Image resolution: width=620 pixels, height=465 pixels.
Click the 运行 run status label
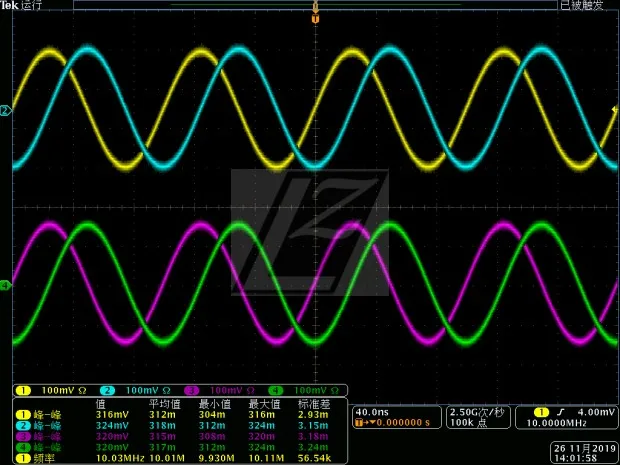31,5
